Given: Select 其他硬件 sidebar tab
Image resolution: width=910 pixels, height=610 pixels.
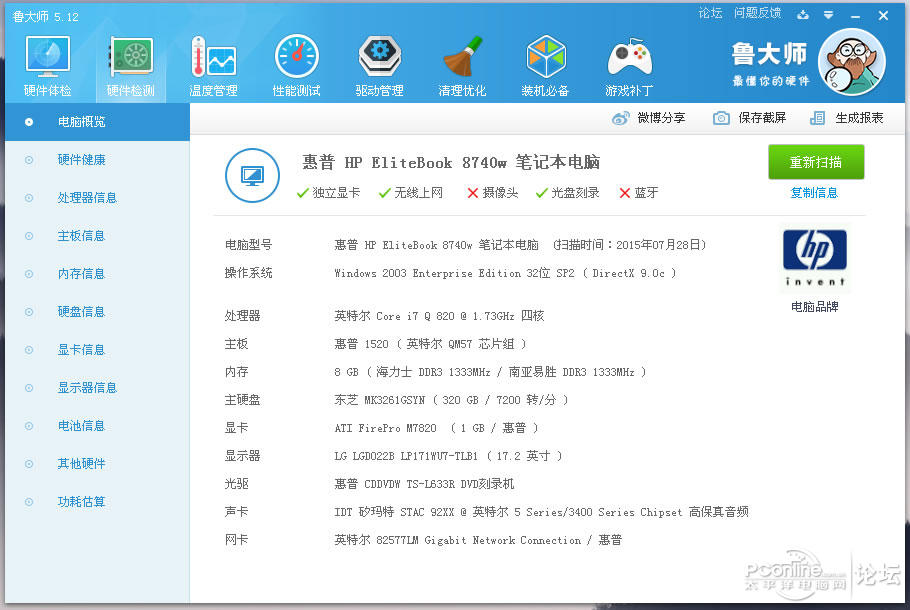Looking at the screenshot, I should click(98, 464).
